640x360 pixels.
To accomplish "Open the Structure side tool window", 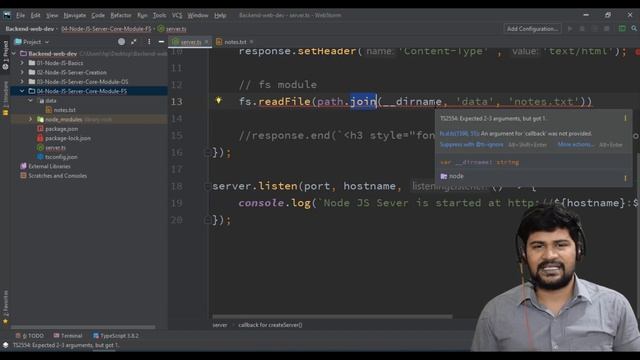I will coord(5,98).
